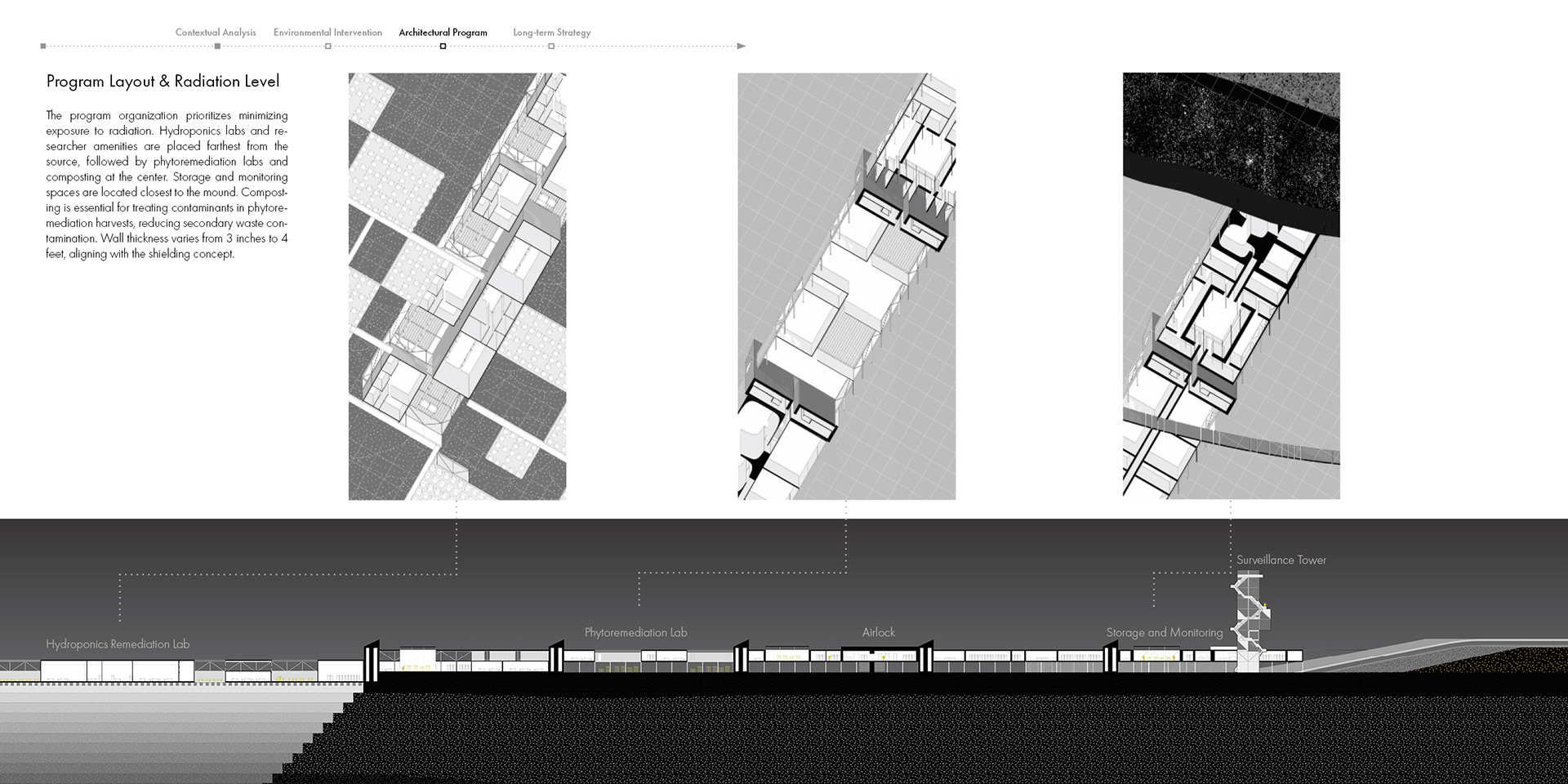Click the Storage and Monitoring label

[1164, 633]
